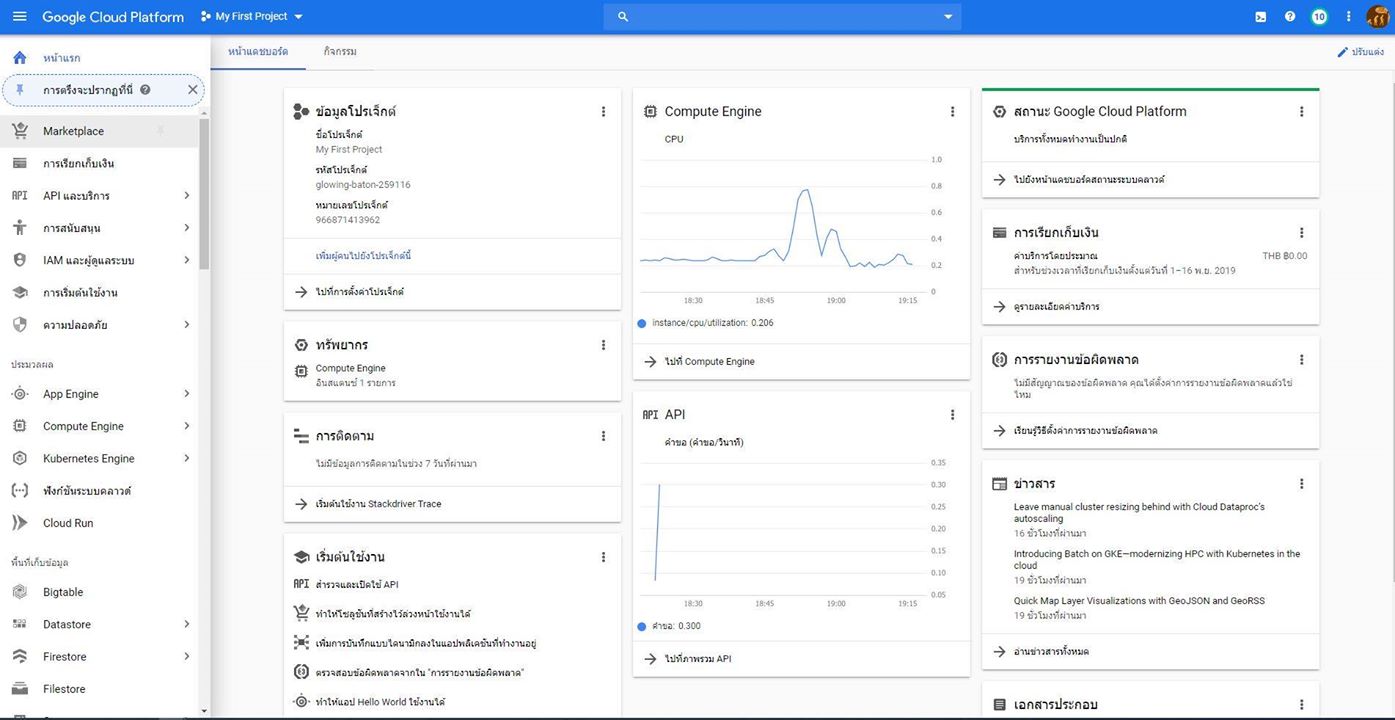Image resolution: width=1395 pixels, height=720 pixels.
Task: Click the home icon in sidebar
Action: [19, 58]
